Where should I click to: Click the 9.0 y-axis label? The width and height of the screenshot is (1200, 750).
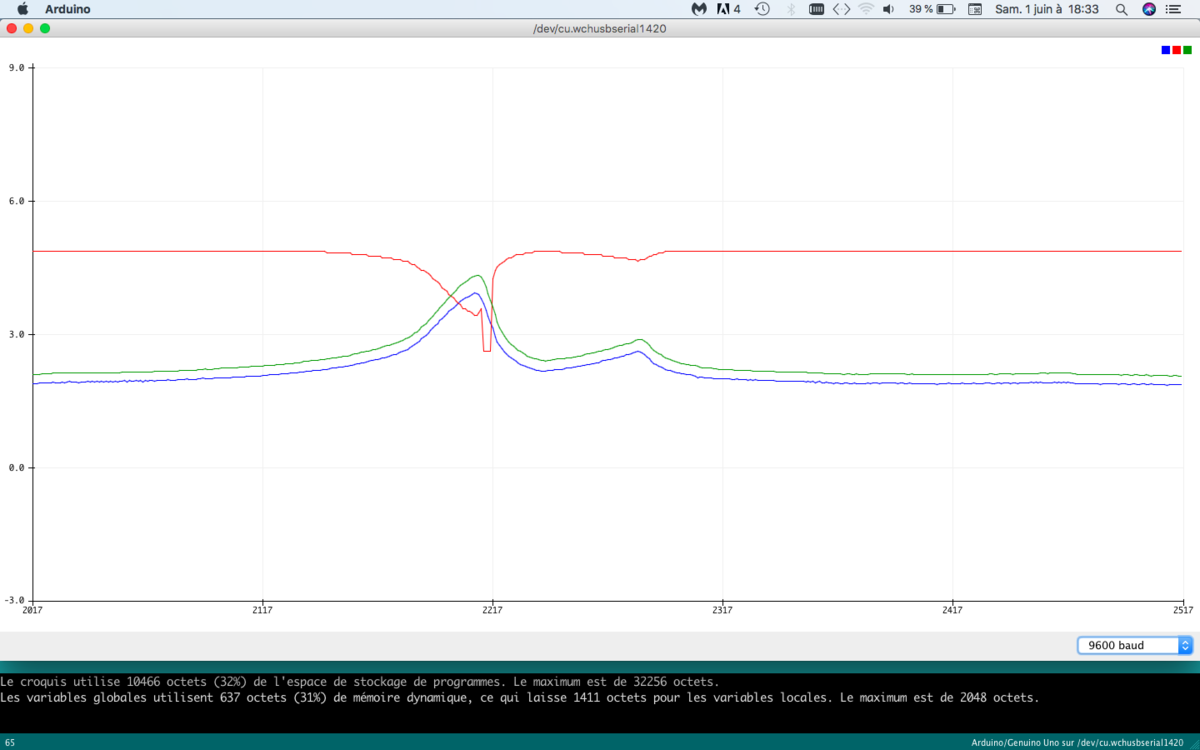[16, 68]
